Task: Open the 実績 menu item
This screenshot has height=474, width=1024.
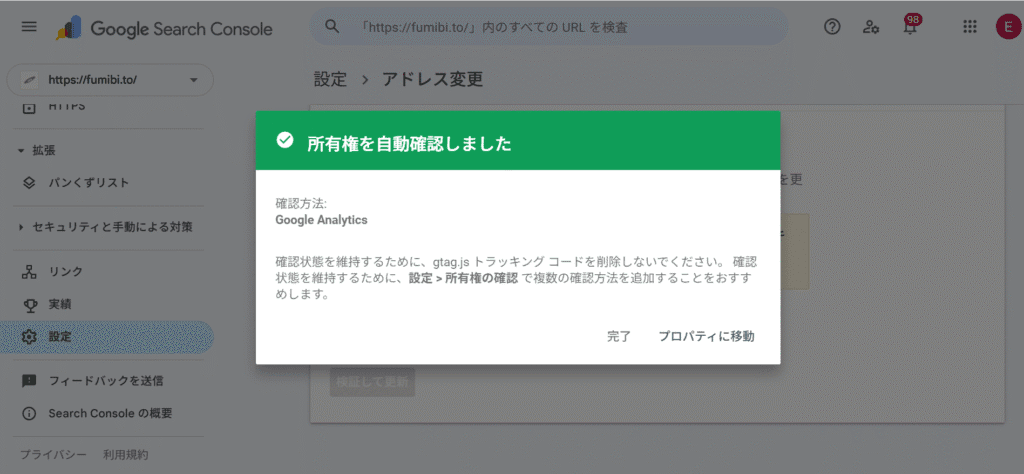Action: click(60, 304)
